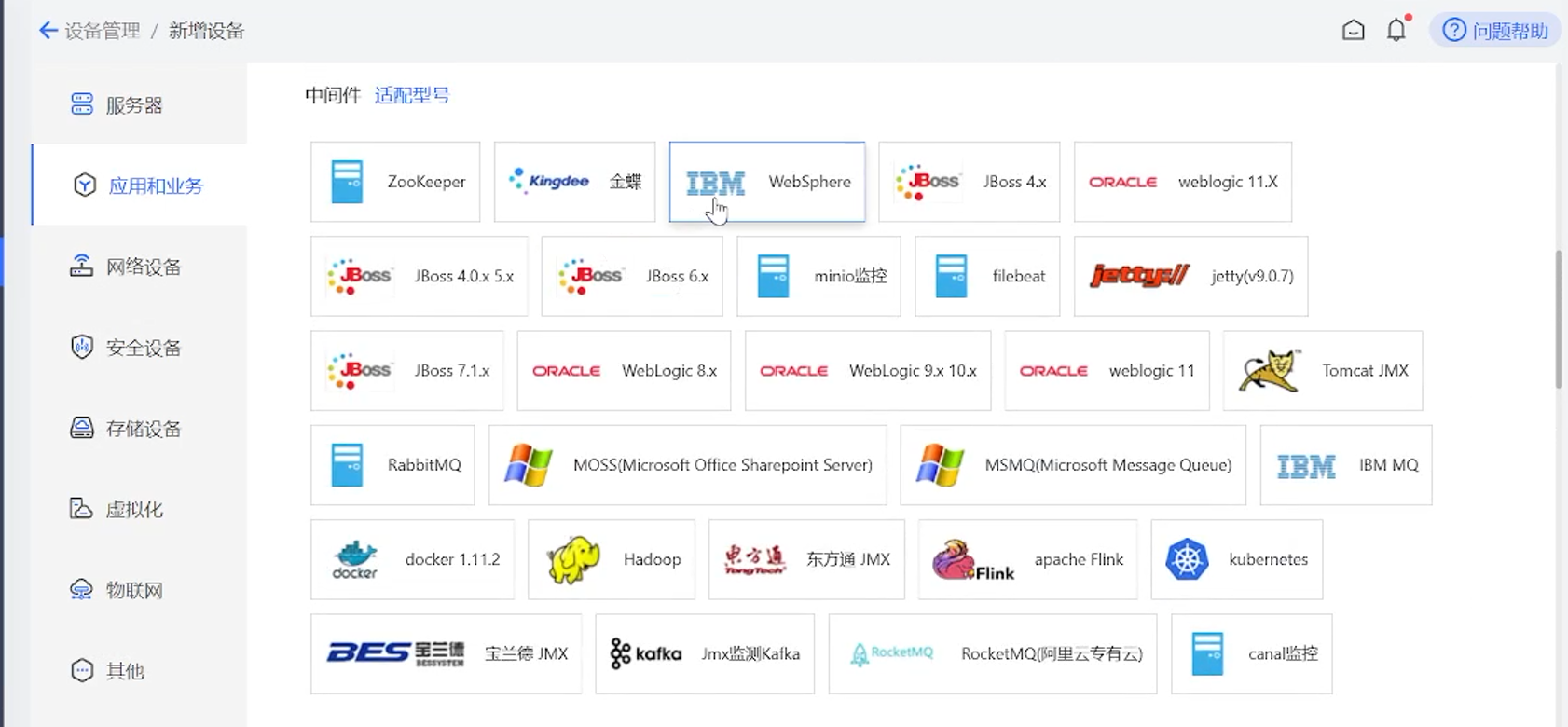Click the Oracle logo on weblogic 11.X card
This screenshot has width=1568, height=727.
(x=1122, y=183)
